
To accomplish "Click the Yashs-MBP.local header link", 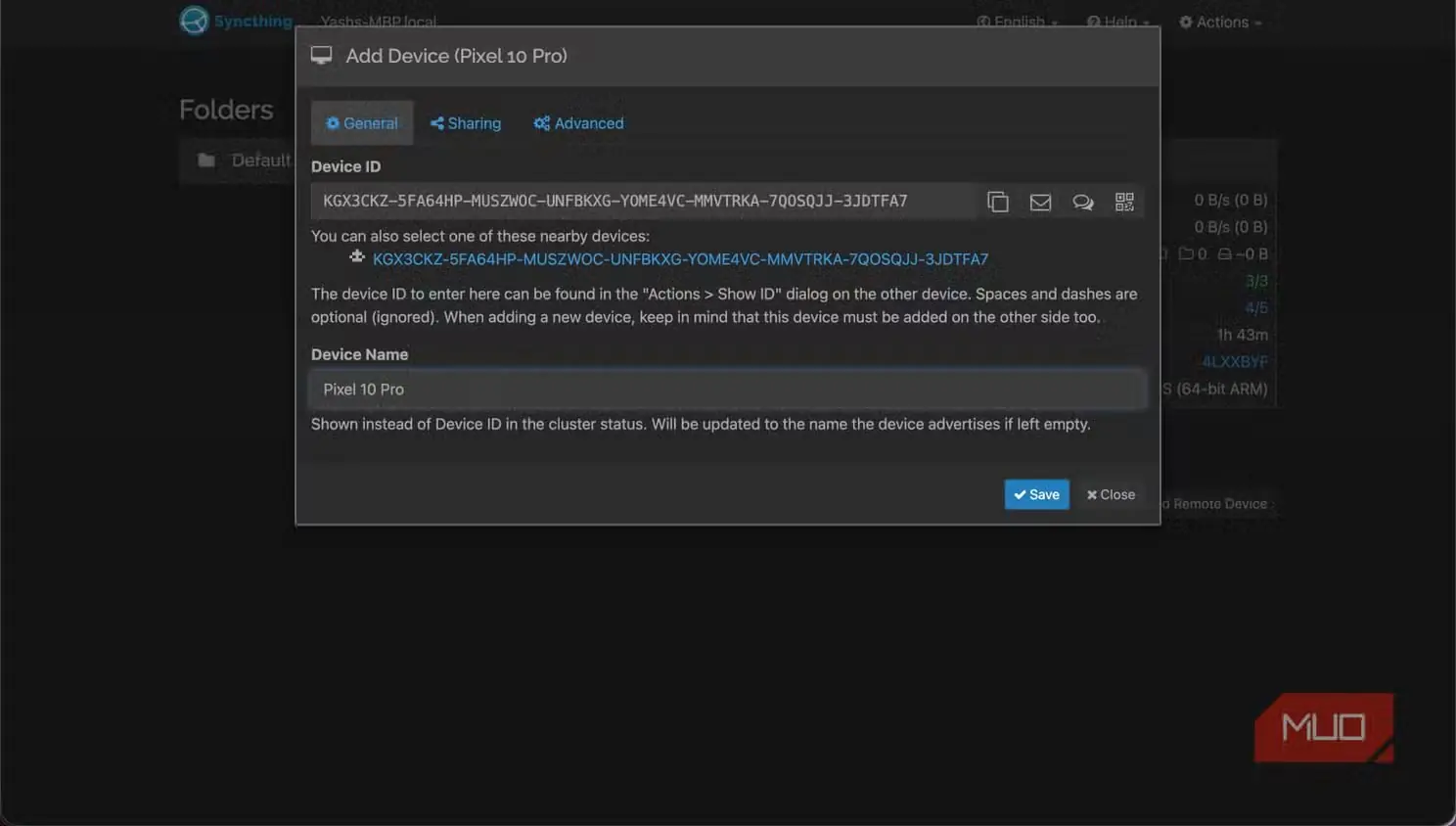I will tap(379, 22).
